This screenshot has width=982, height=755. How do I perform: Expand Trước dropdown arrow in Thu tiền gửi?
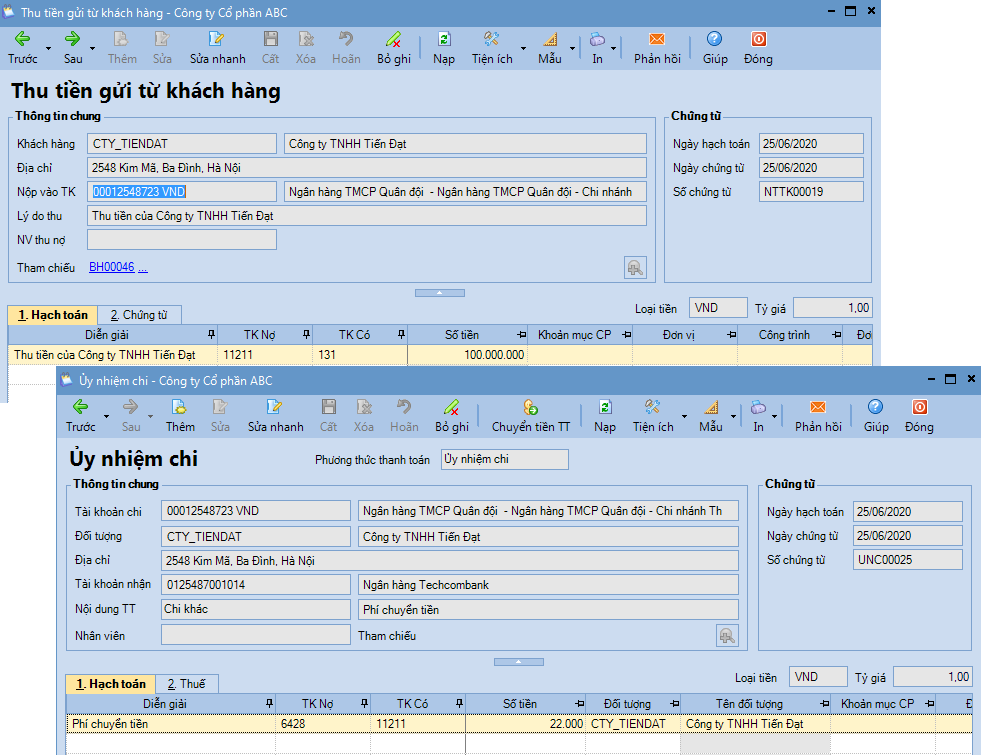(48, 49)
